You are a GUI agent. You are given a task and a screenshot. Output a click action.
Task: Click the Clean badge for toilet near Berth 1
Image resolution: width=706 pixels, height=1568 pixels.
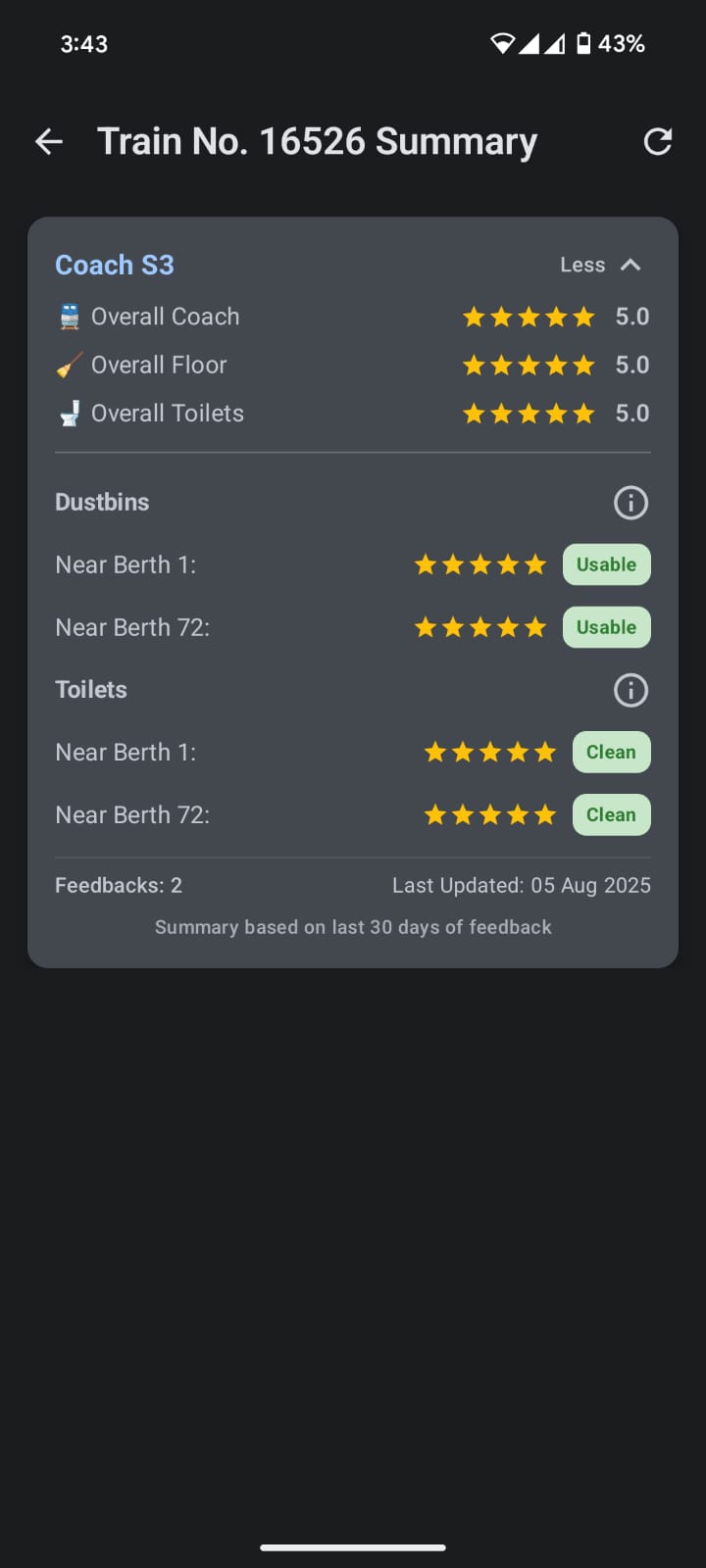tap(611, 752)
